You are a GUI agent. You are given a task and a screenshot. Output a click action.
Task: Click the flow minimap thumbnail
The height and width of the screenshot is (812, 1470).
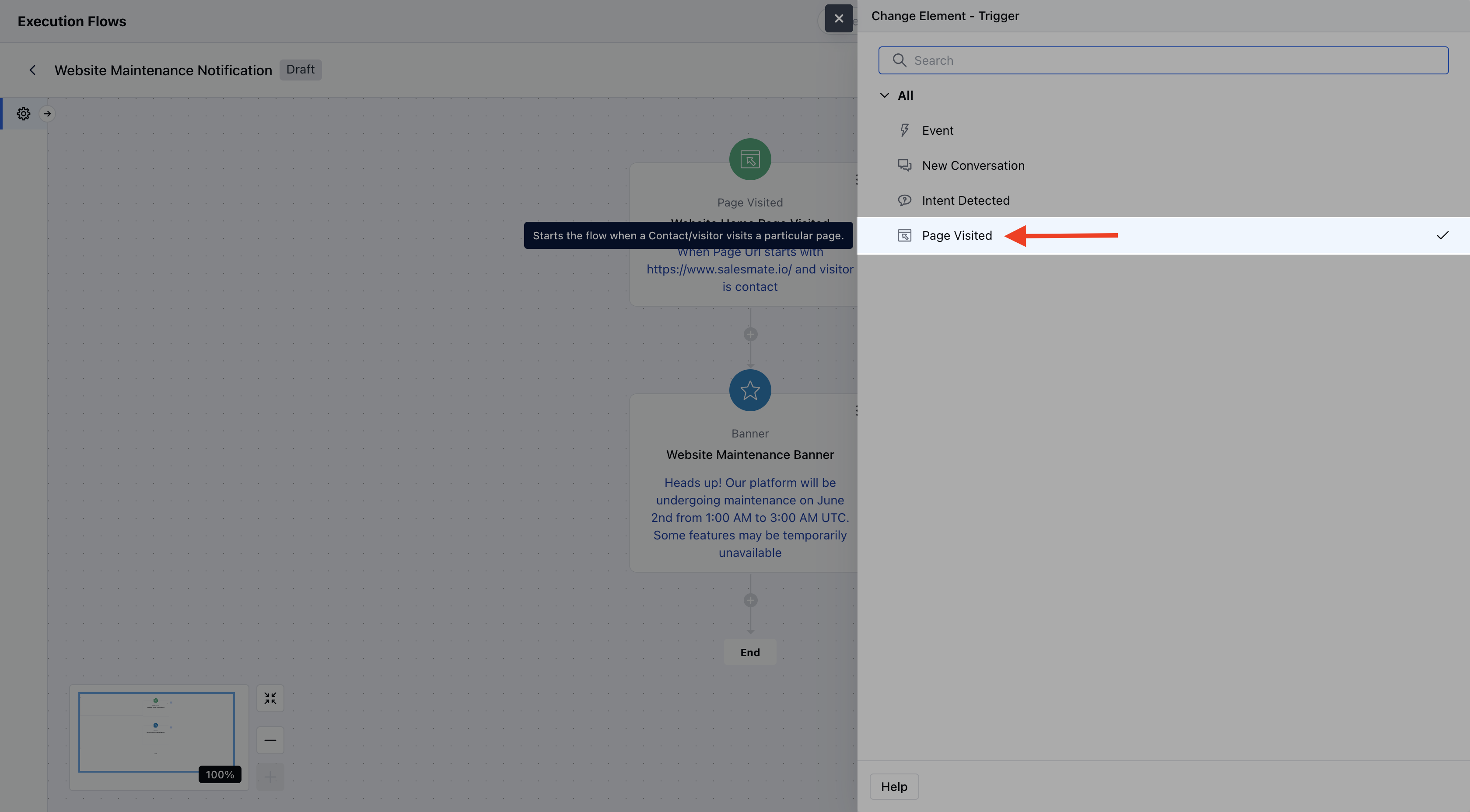click(x=156, y=732)
